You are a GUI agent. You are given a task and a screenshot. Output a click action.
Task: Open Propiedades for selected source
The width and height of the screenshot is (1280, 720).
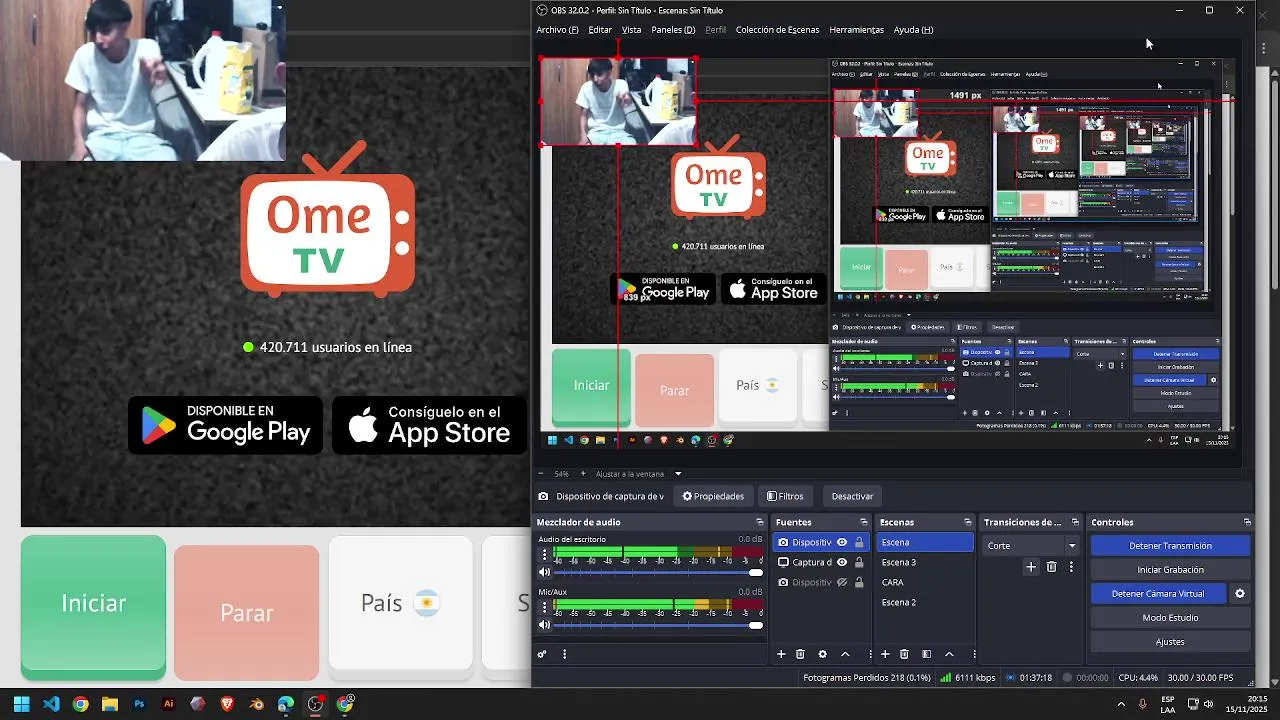pos(714,496)
